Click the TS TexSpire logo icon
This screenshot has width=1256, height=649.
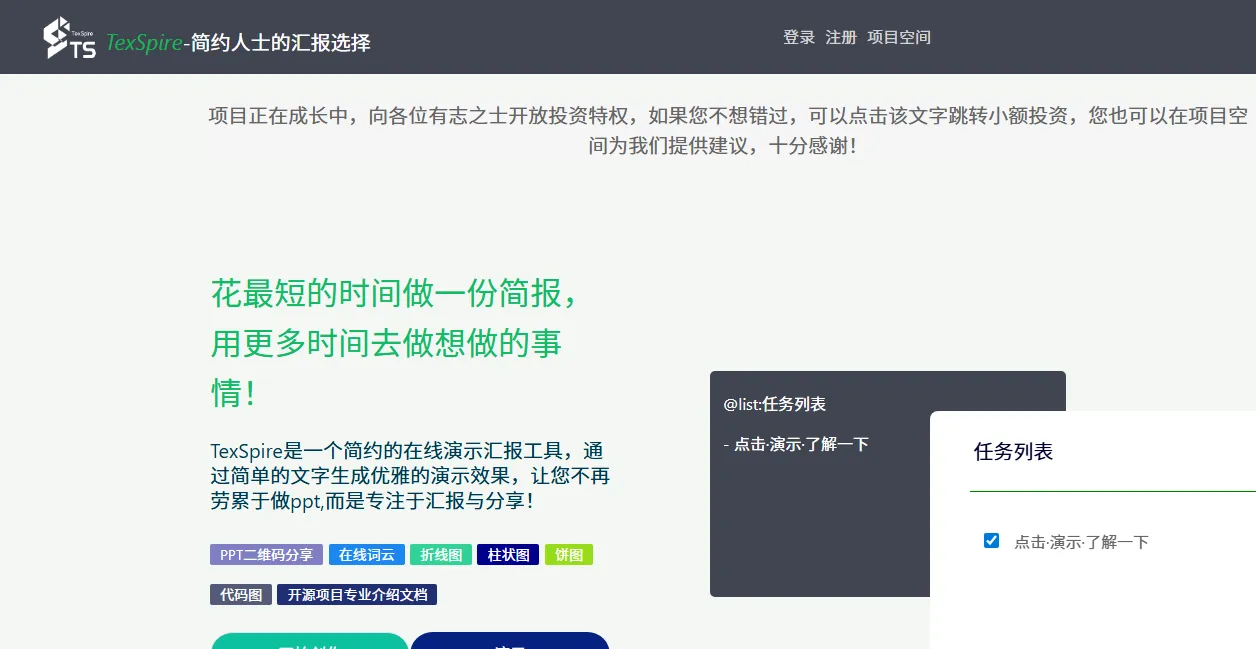point(68,37)
